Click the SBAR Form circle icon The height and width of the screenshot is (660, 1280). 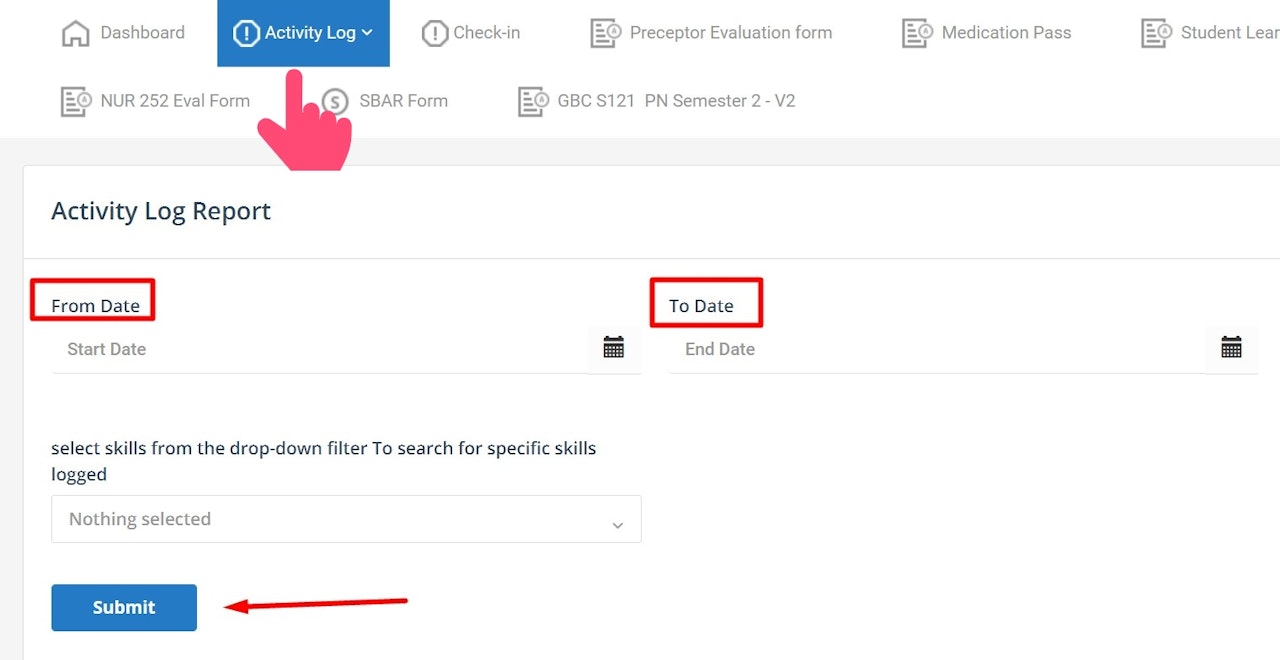(336, 101)
